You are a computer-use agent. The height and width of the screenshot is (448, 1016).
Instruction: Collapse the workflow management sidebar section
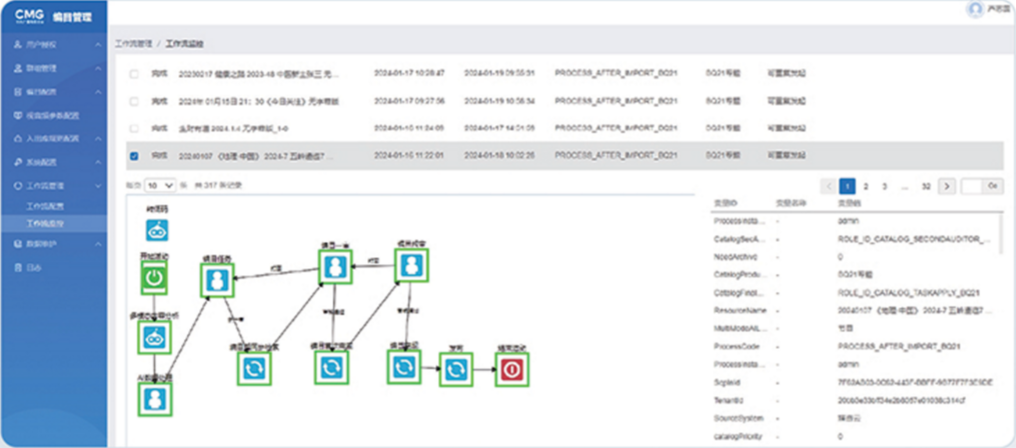click(x=97, y=186)
